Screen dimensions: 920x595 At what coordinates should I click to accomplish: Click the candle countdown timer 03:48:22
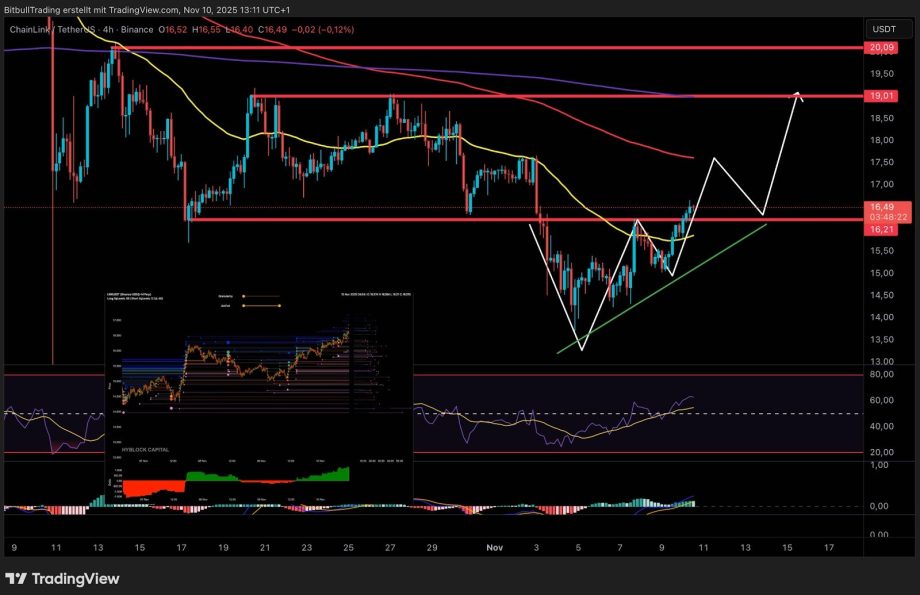tap(888, 216)
